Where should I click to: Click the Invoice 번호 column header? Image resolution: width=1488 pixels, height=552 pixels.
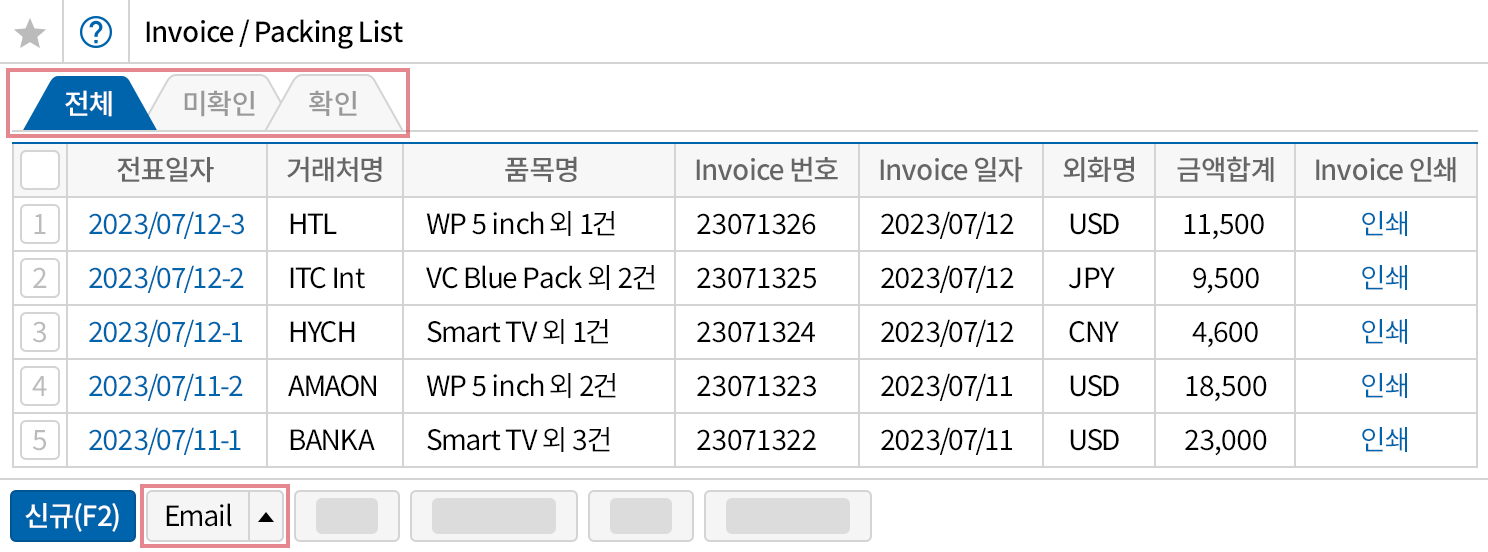click(766, 171)
